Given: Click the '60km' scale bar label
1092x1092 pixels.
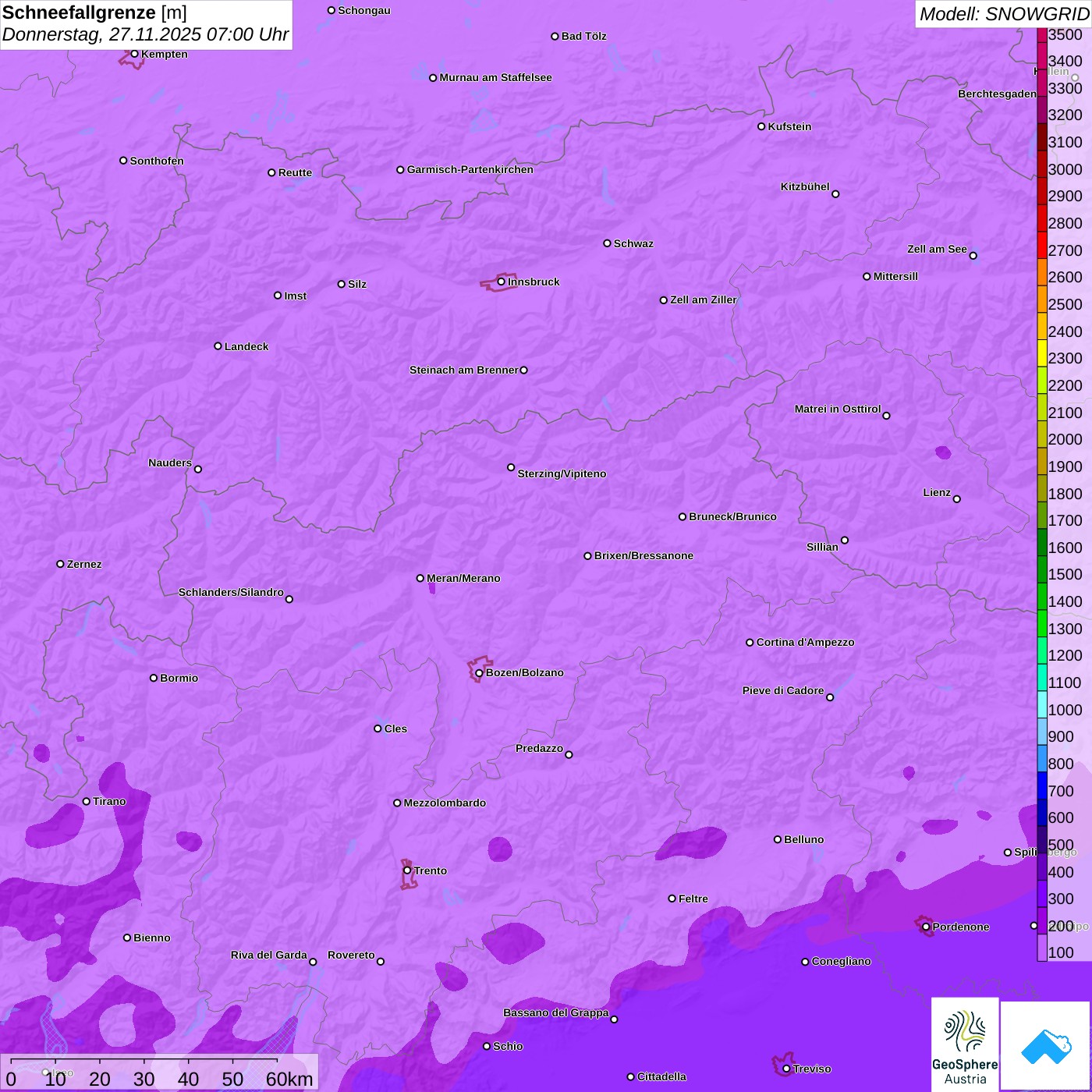Looking at the screenshot, I should (x=289, y=1080).
